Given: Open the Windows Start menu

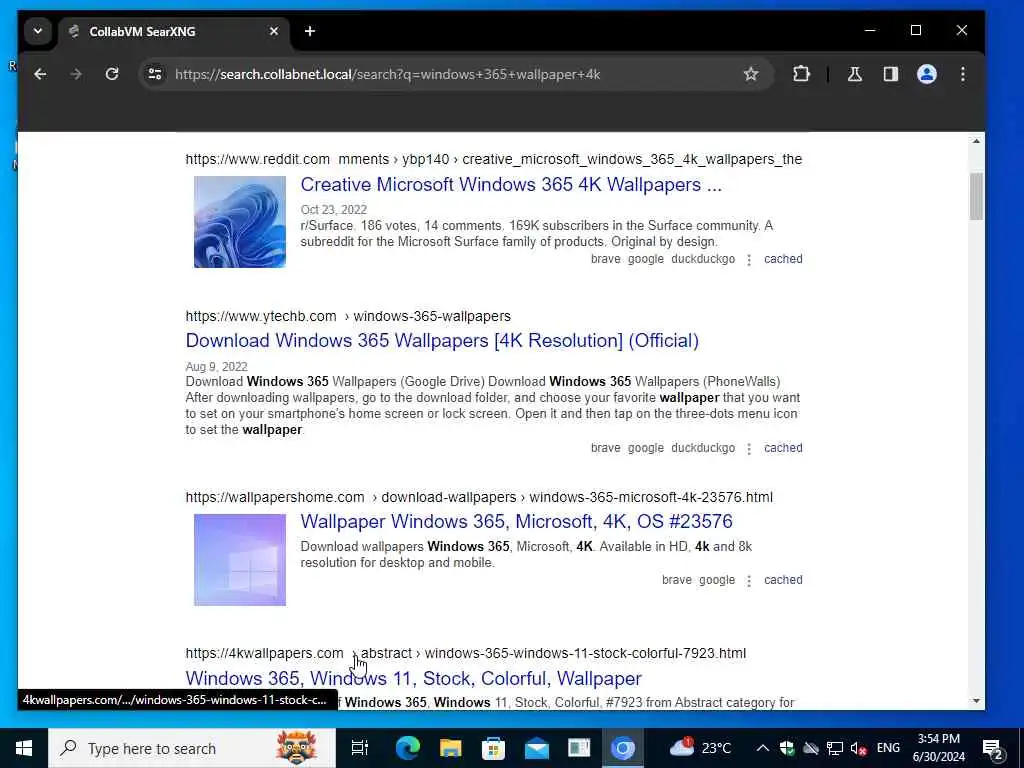Looking at the screenshot, I should [24, 748].
